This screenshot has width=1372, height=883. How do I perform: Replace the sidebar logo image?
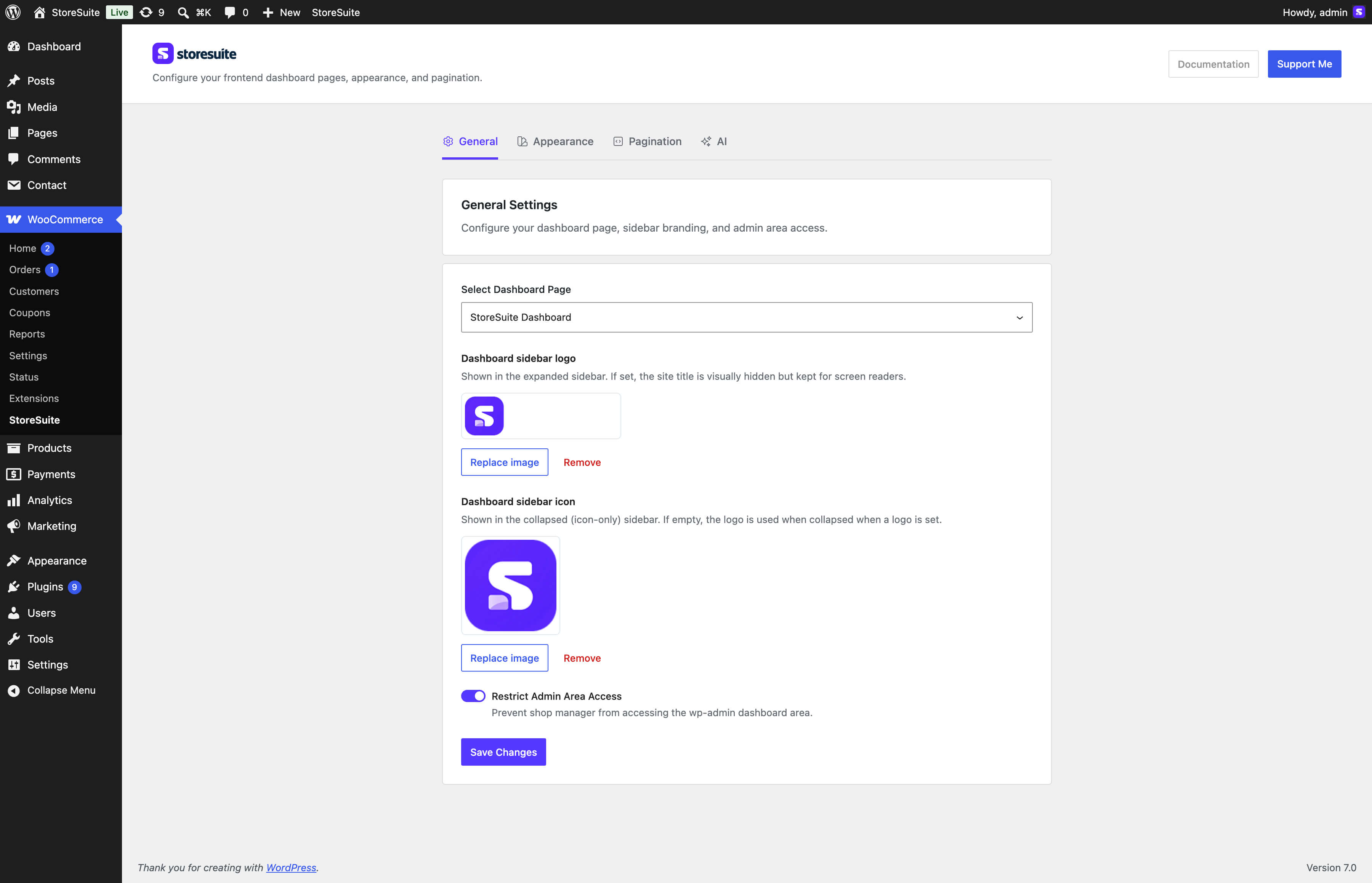(504, 462)
